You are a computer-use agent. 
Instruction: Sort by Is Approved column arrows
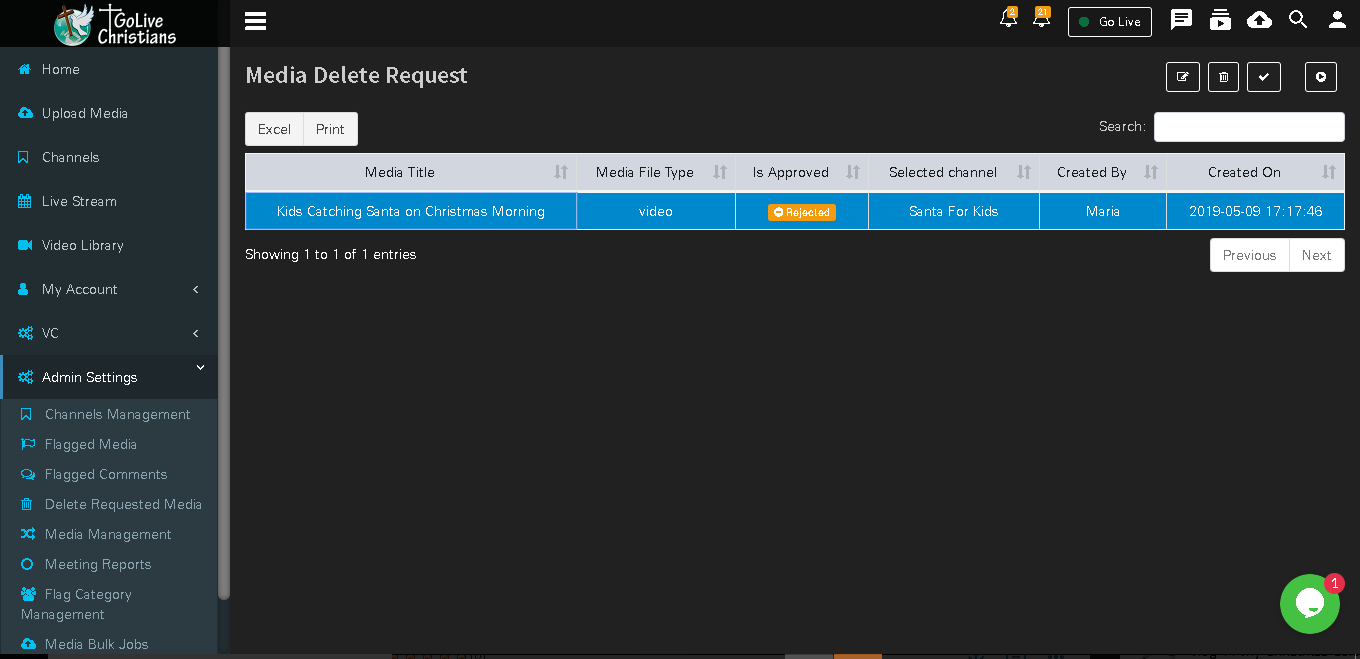[x=853, y=172]
